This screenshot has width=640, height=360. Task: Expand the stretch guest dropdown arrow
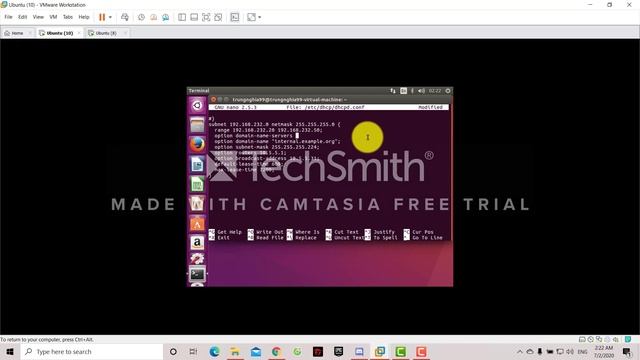[x=260, y=17]
